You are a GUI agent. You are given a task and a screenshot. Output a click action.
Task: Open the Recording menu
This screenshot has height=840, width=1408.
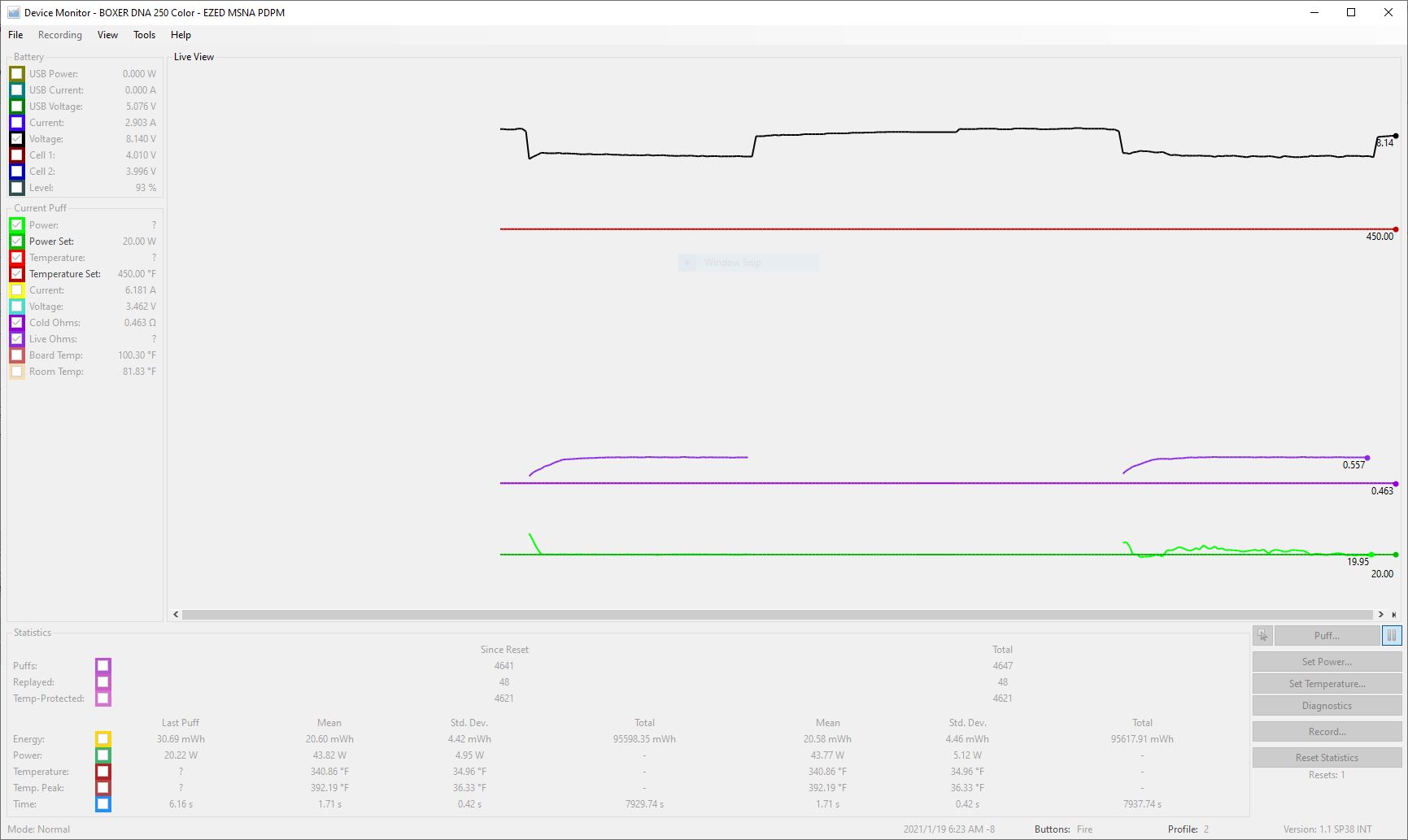[60, 35]
